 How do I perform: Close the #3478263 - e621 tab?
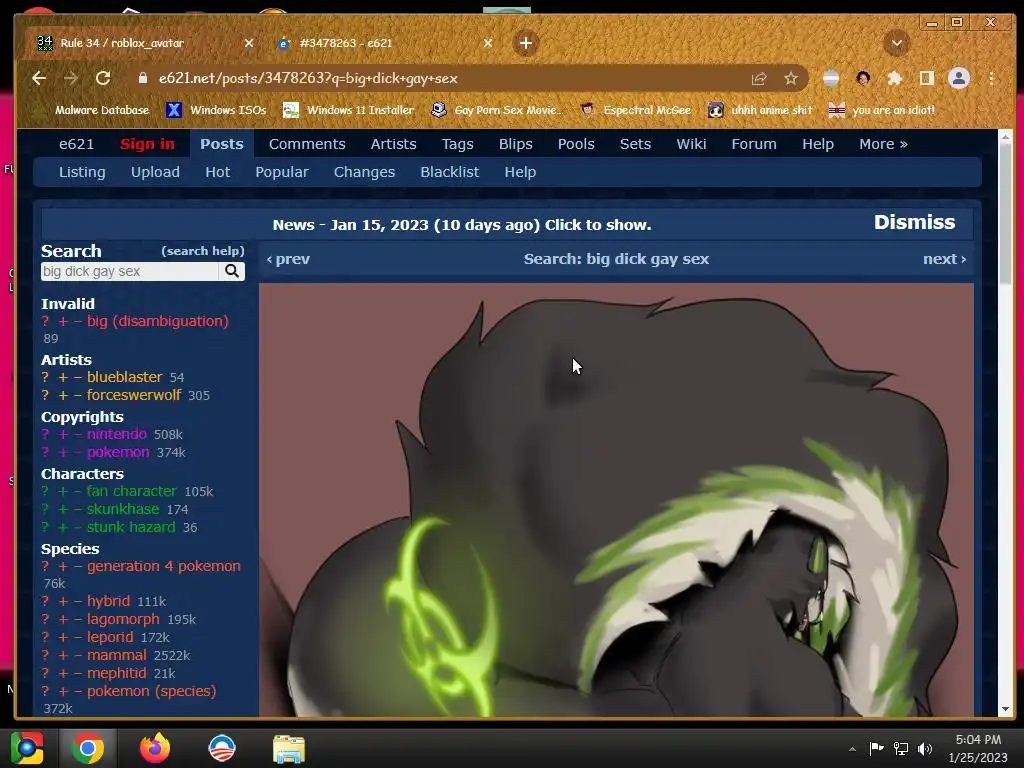[488, 43]
